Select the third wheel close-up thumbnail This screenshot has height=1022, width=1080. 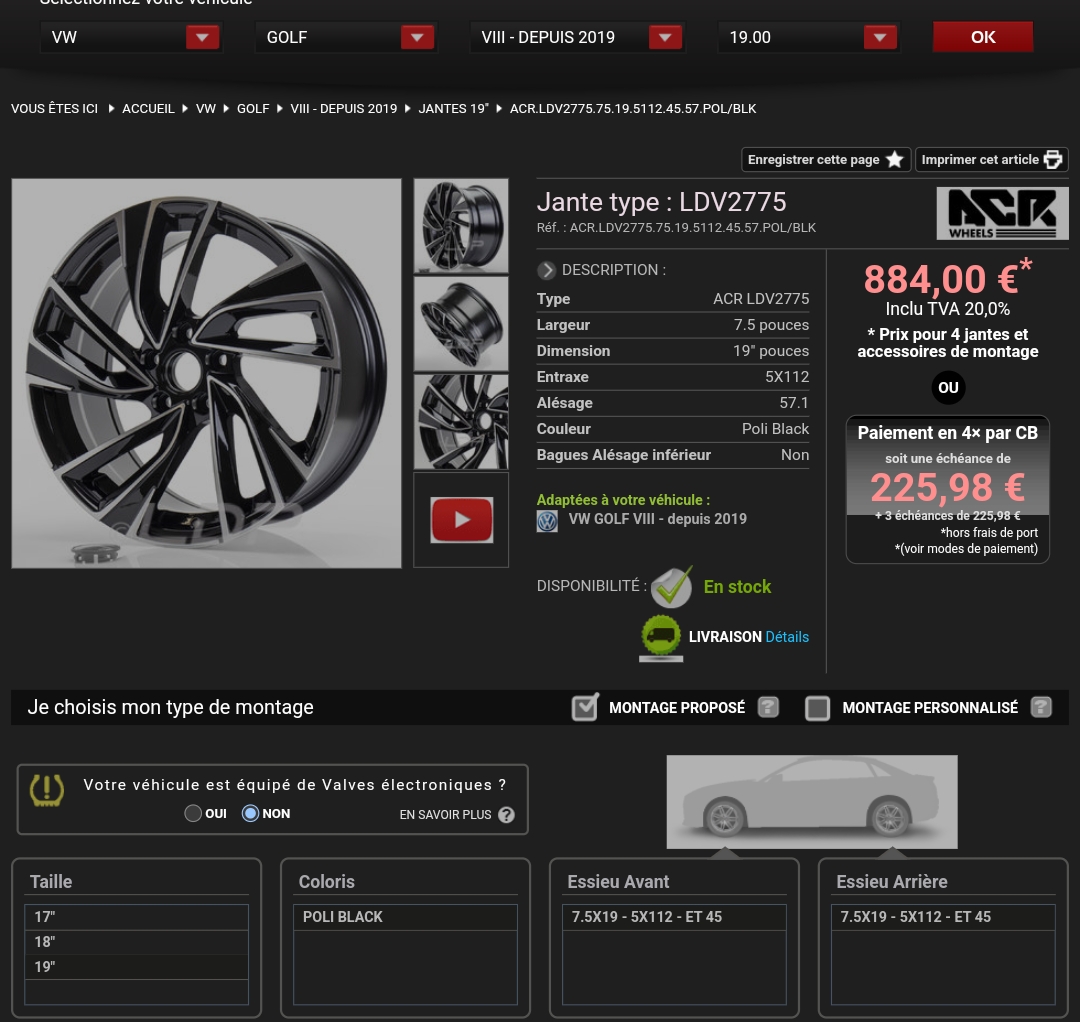click(x=461, y=421)
